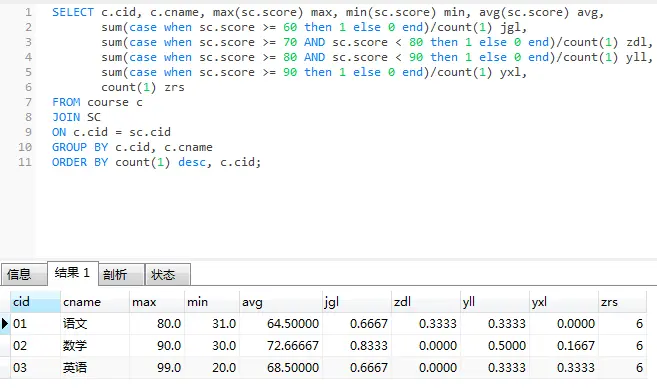
Task: Click the current-row arrow marker beside 01
Action: point(5,323)
